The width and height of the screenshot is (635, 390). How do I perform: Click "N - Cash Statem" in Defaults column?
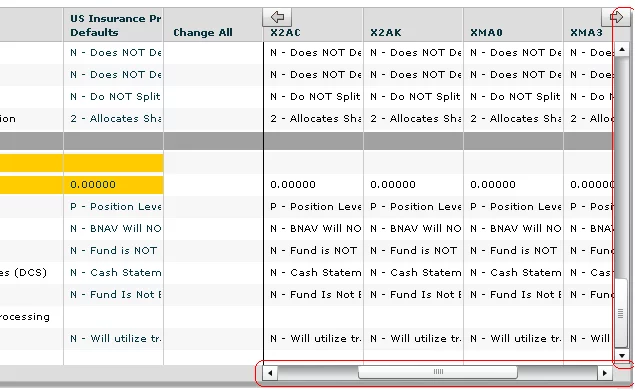[115, 273]
